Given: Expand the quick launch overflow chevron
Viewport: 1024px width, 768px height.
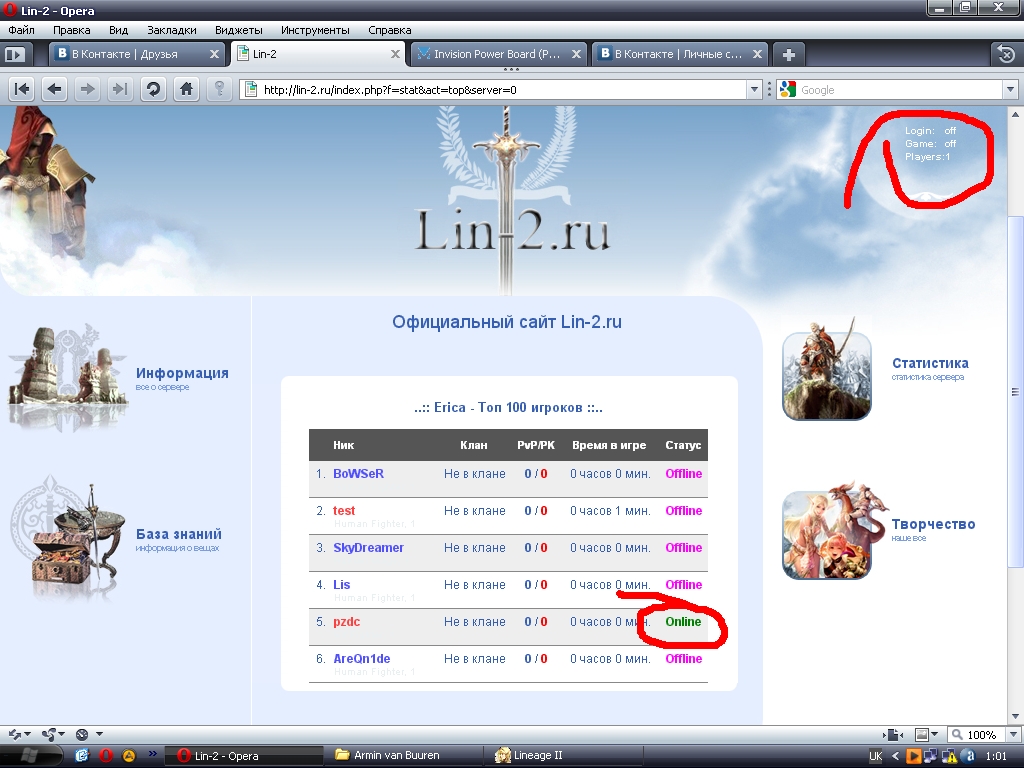Looking at the screenshot, I should click(x=153, y=754).
